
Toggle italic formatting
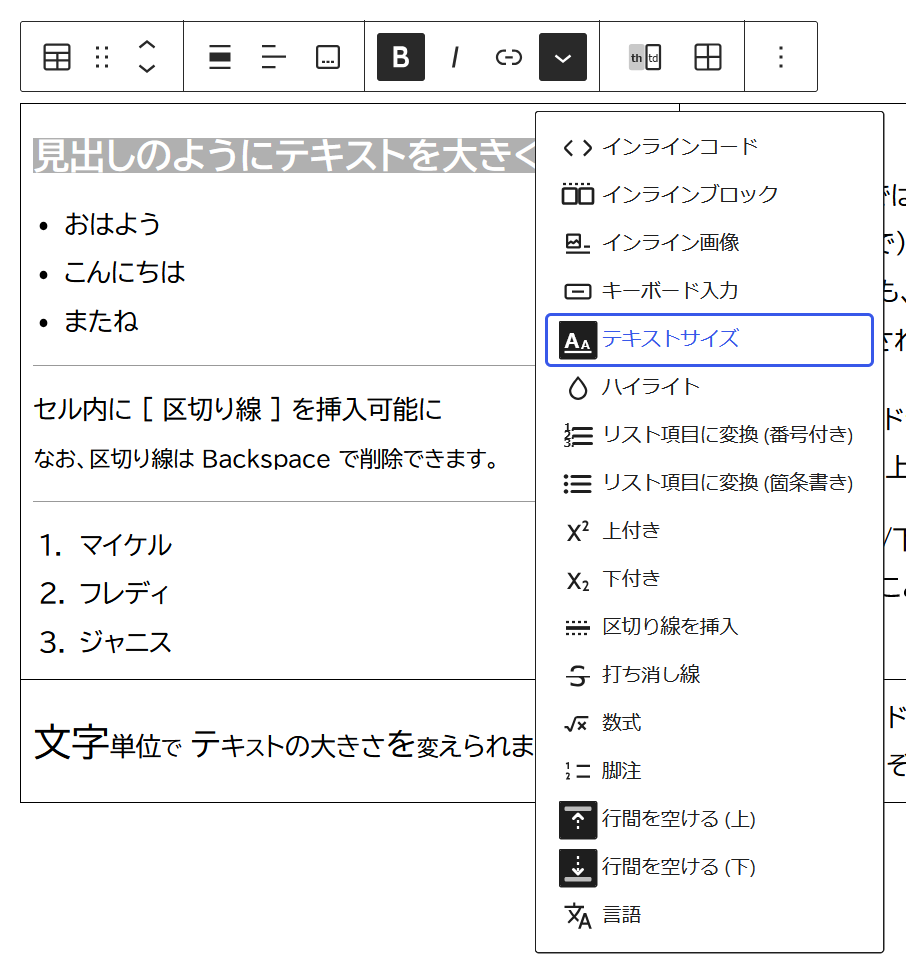(455, 57)
